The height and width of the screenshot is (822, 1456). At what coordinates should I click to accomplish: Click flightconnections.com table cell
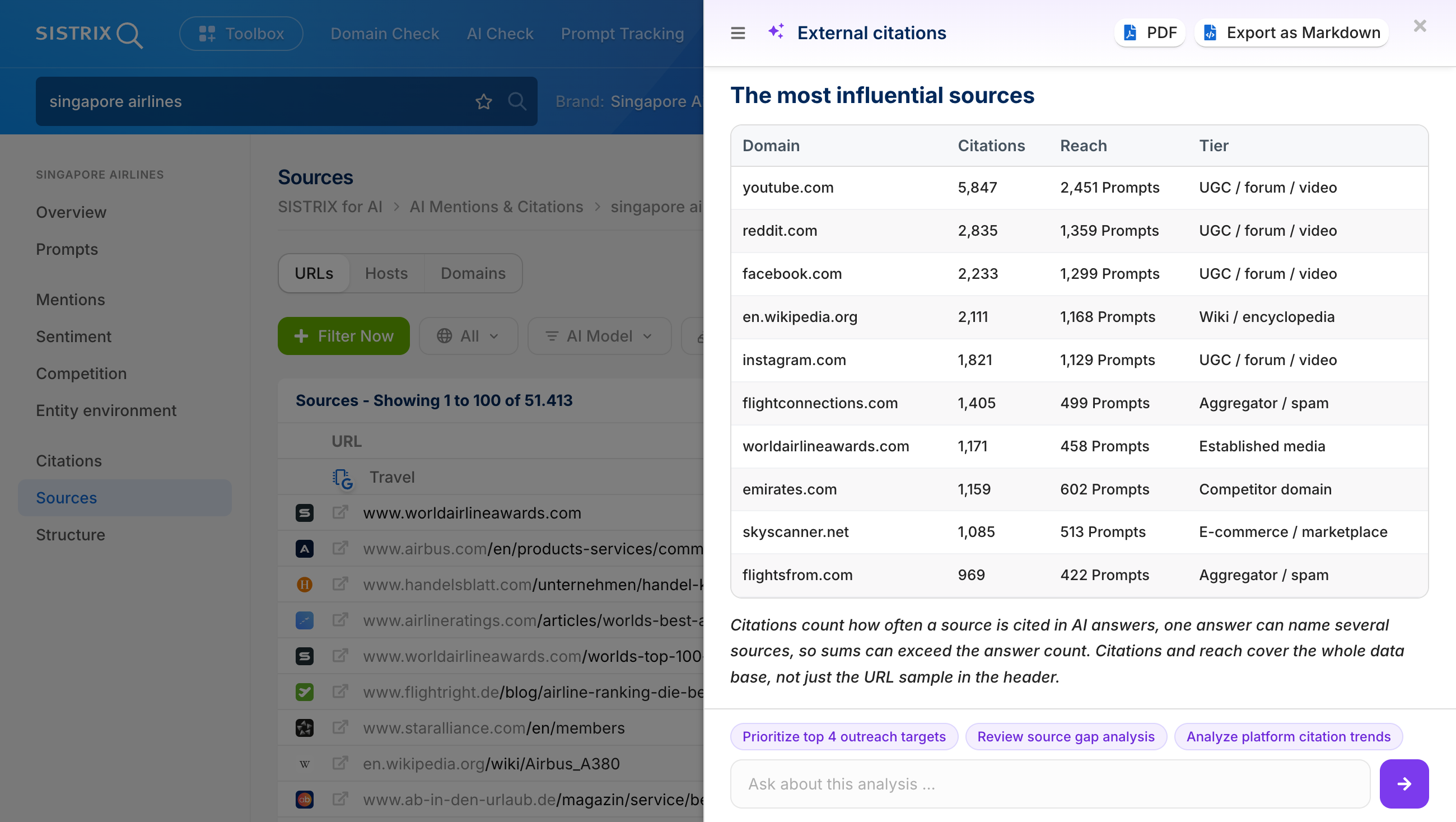[x=820, y=403]
